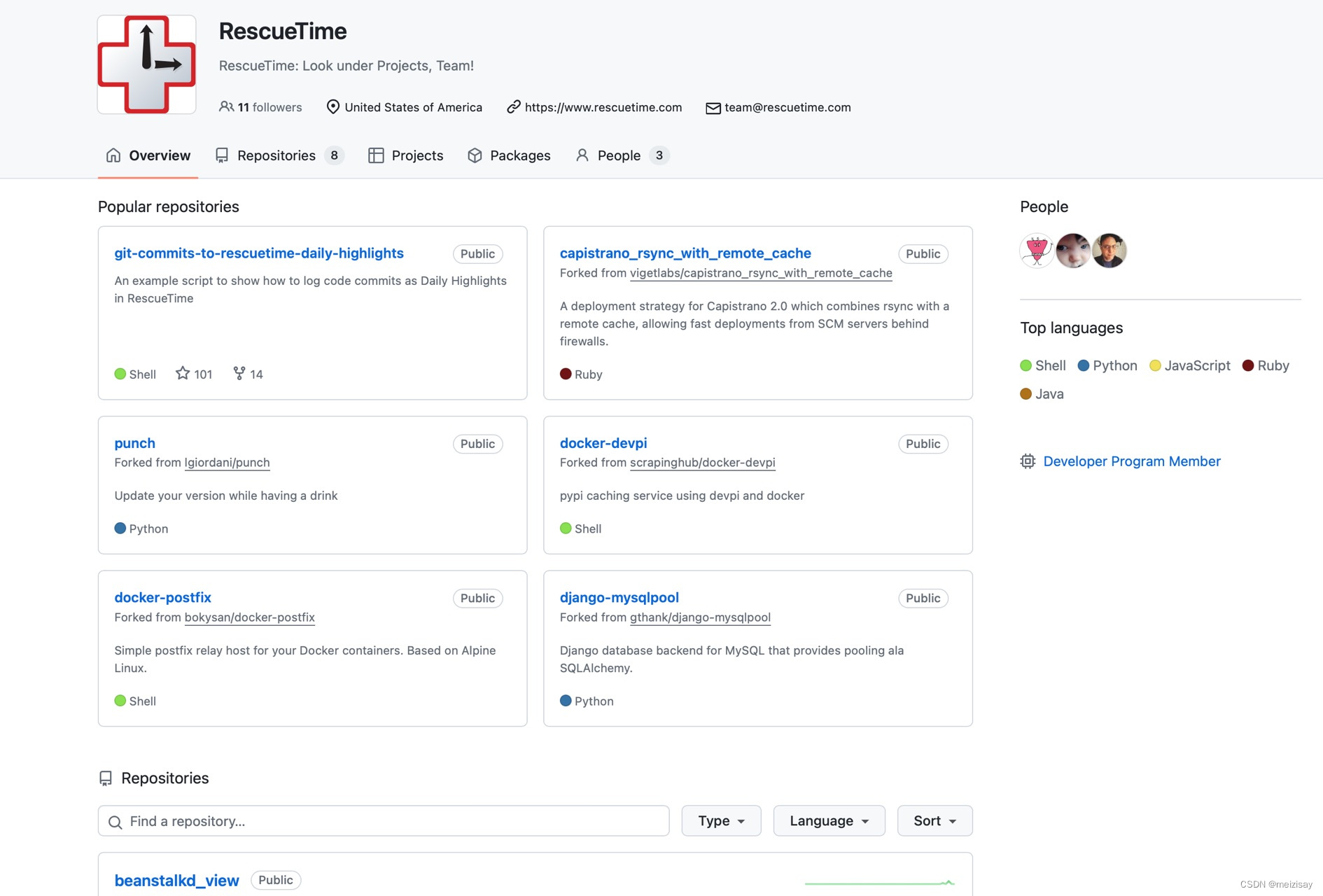Expand the Sort dropdown

934,820
